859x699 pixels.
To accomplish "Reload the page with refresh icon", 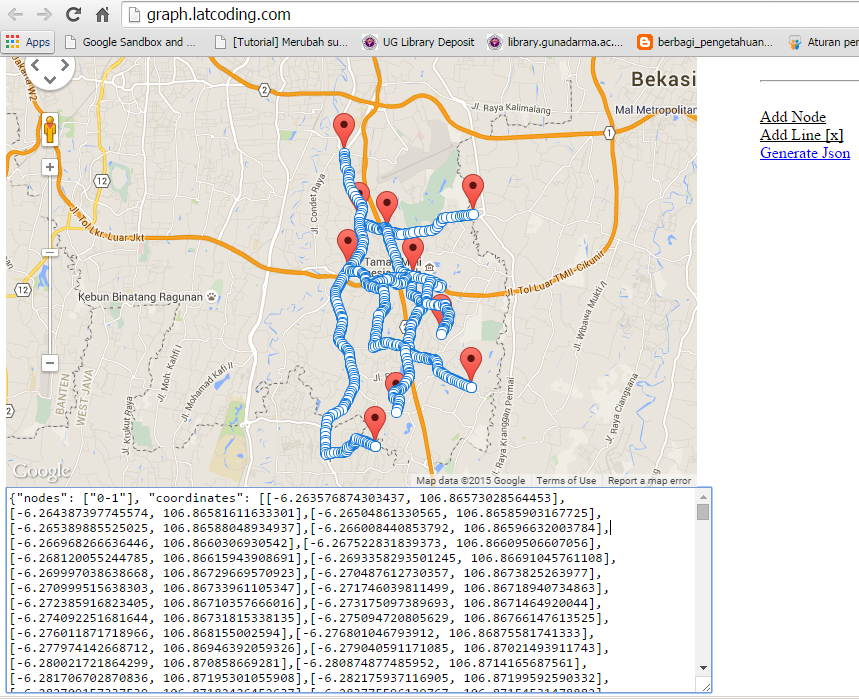I will tap(73, 14).
